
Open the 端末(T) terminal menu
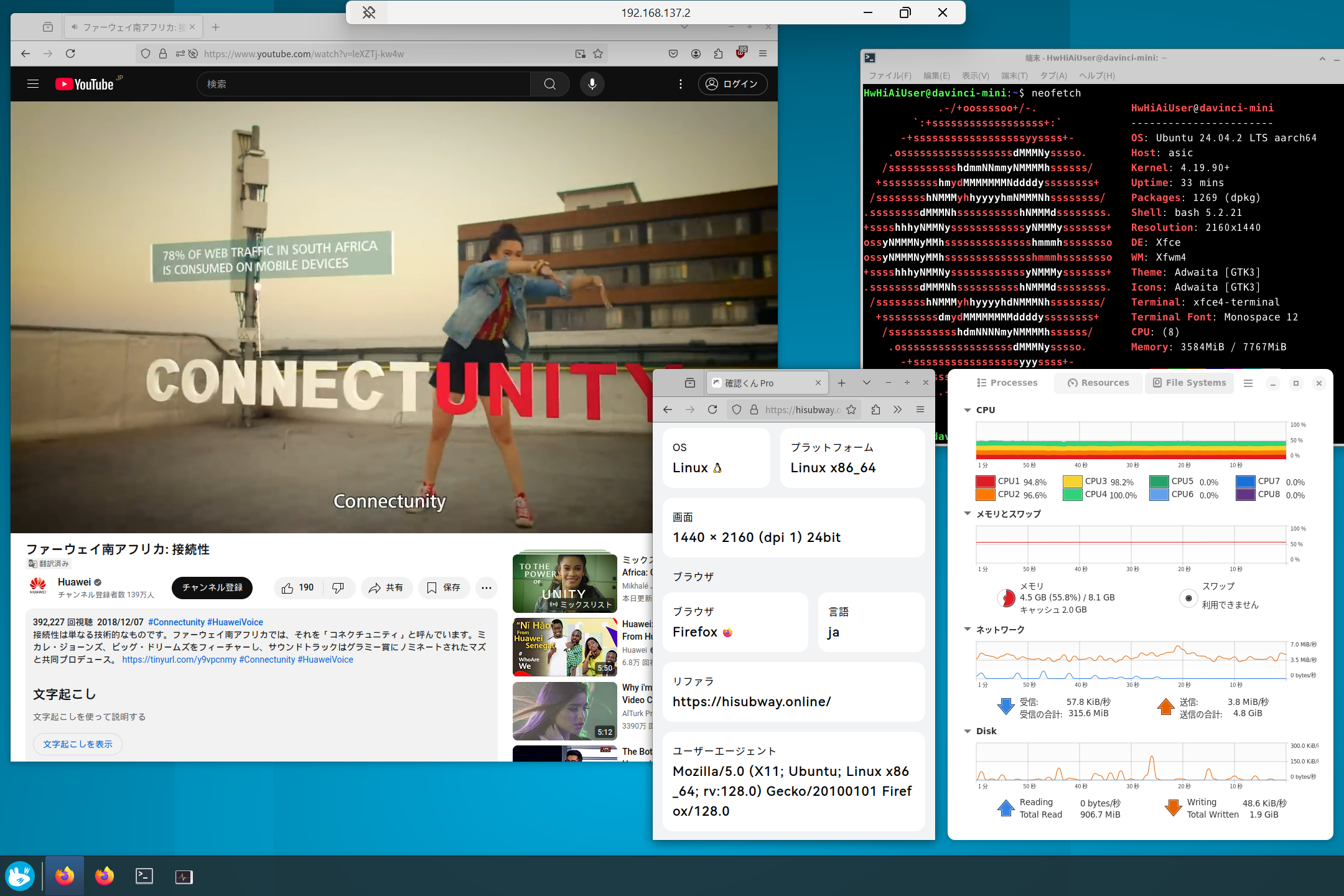click(1014, 75)
